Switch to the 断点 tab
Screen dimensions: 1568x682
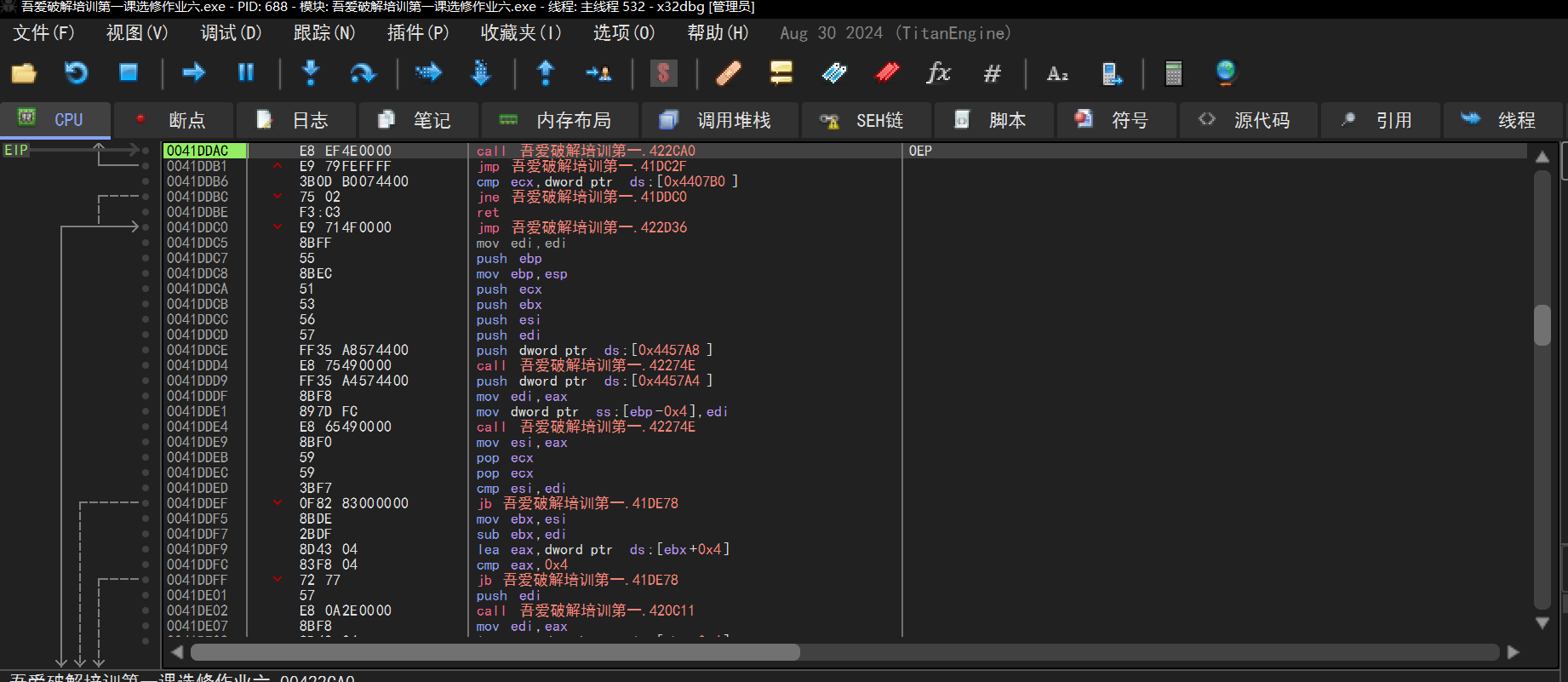(x=173, y=120)
